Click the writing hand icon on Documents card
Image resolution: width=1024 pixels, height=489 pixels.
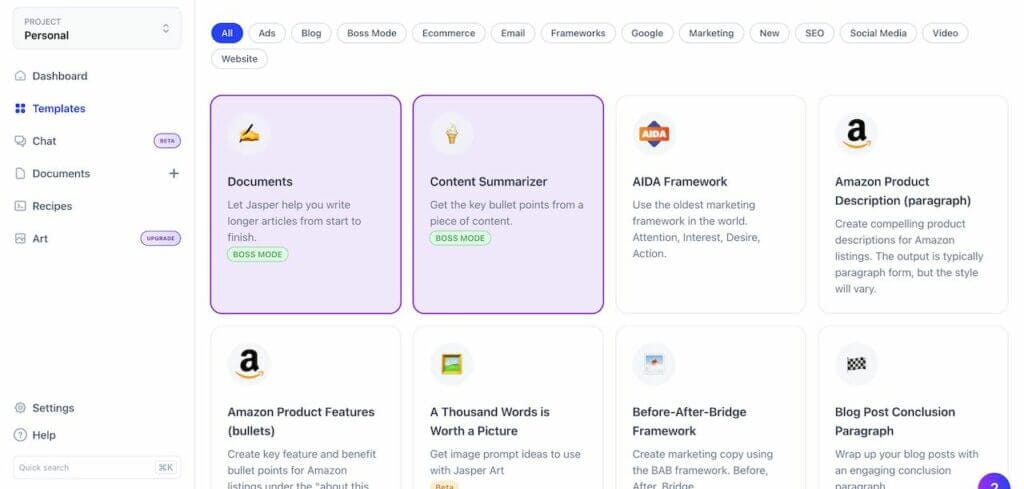click(249, 134)
